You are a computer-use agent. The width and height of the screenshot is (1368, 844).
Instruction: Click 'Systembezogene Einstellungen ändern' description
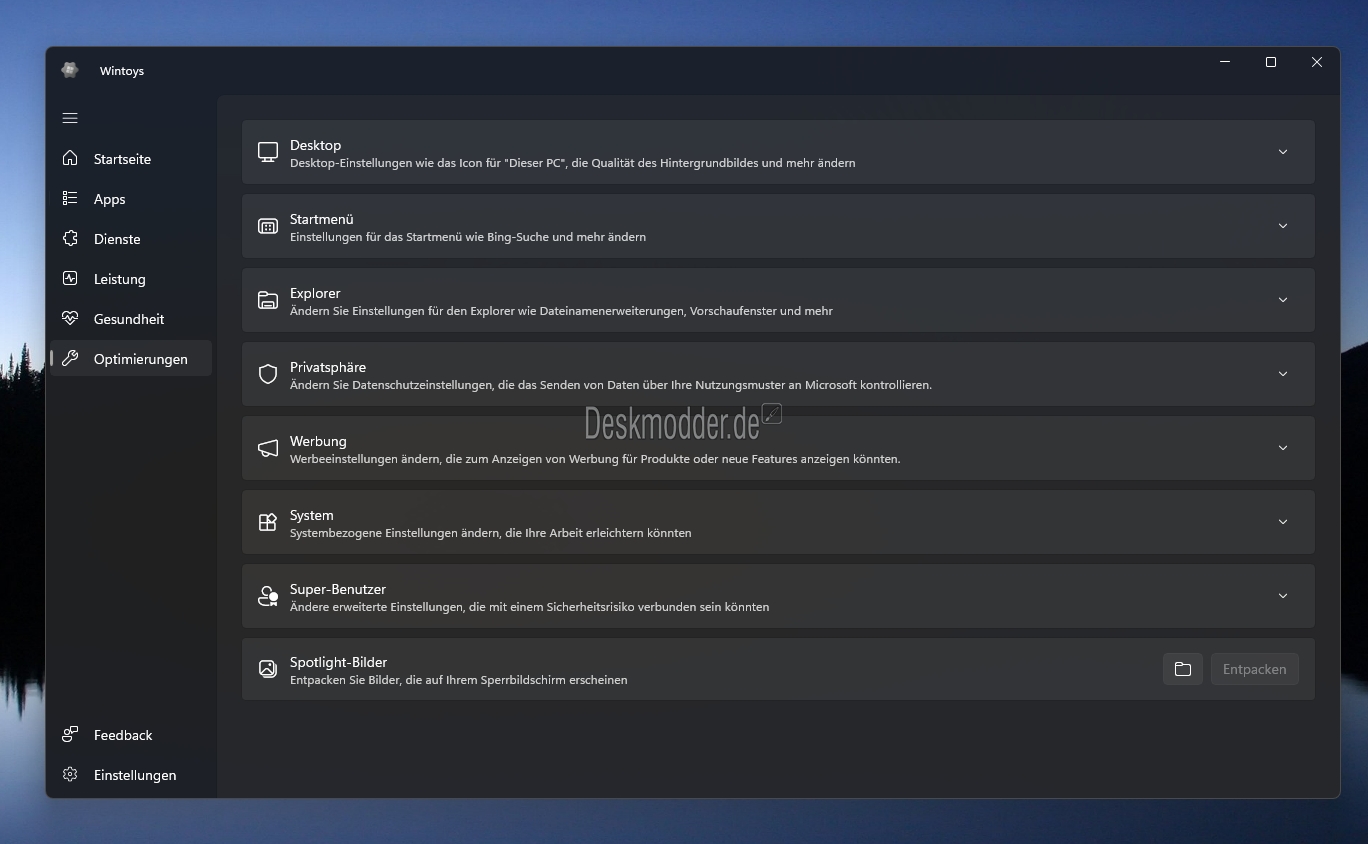click(490, 533)
